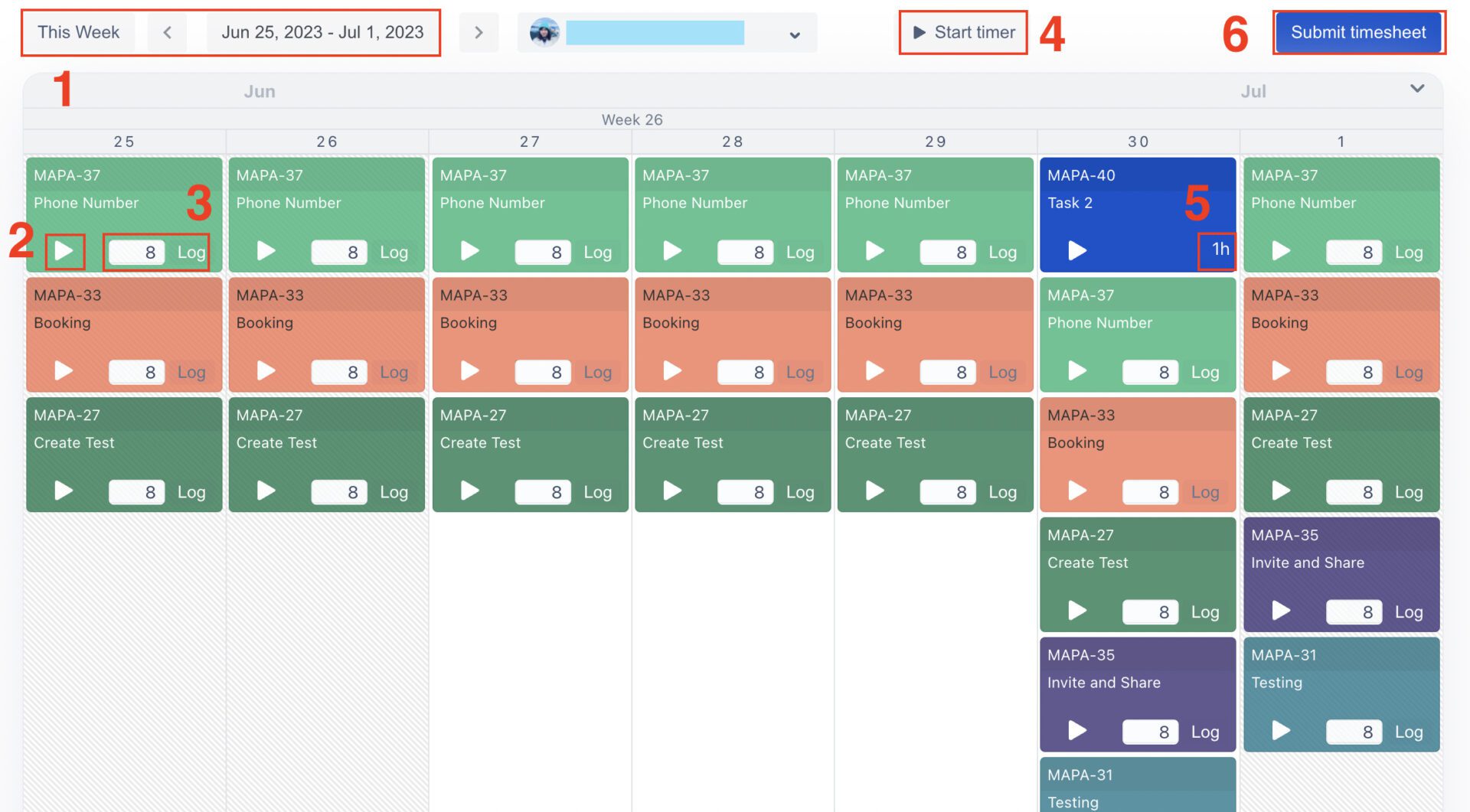Submit the timesheet
Image resolution: width=1470 pixels, height=812 pixels.
point(1358,32)
